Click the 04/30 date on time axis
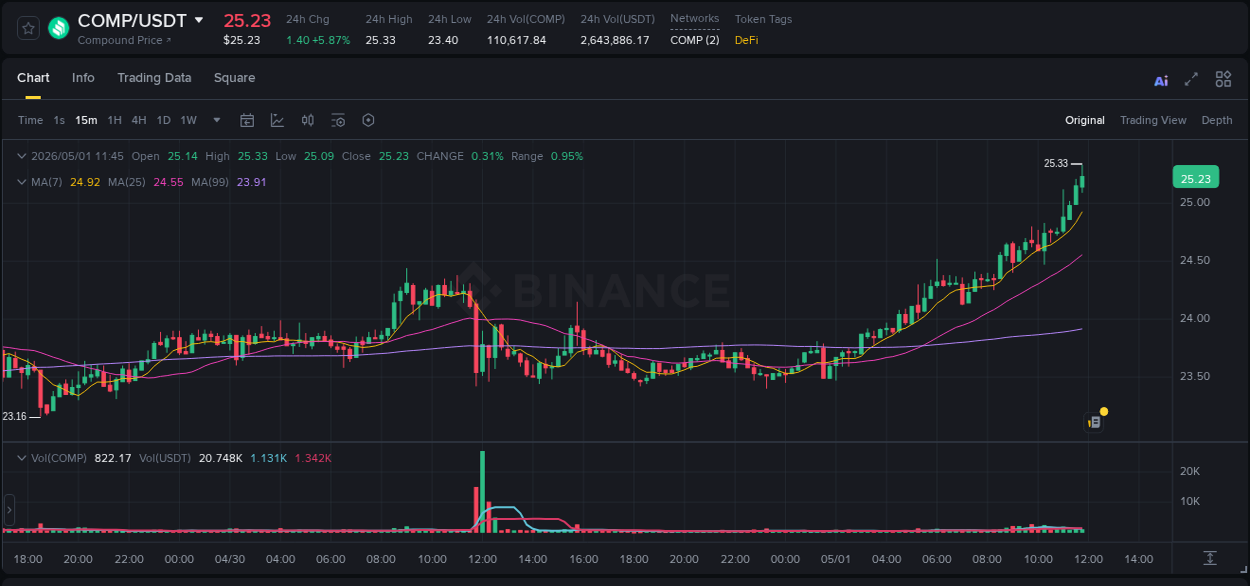 point(230,559)
